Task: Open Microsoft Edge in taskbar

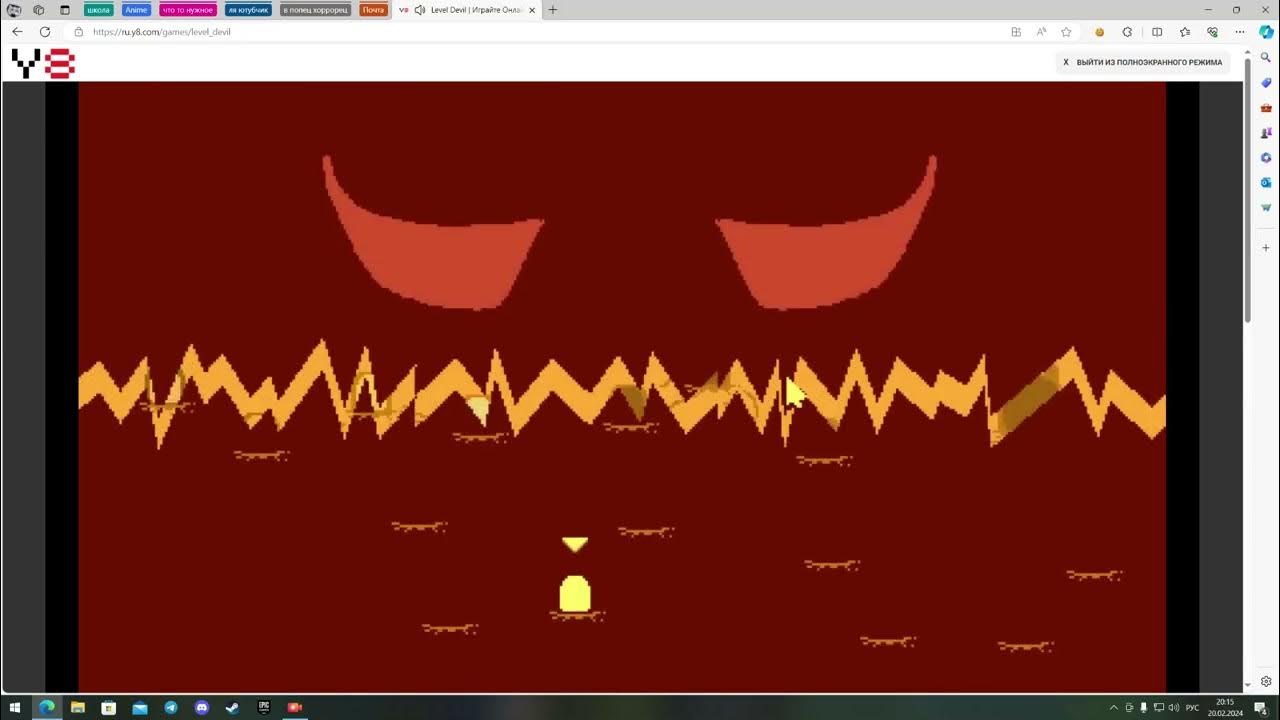Action: (47, 708)
